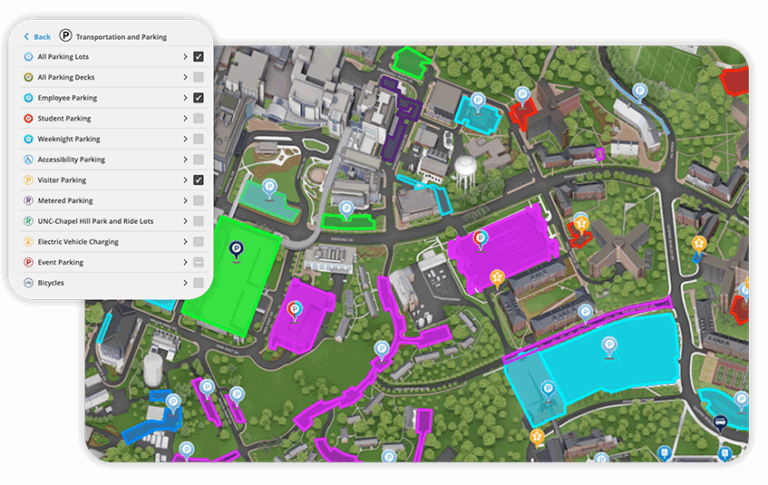Enable the Accessibility Parking checkbox
The width and height of the screenshot is (768, 485).
tap(198, 159)
